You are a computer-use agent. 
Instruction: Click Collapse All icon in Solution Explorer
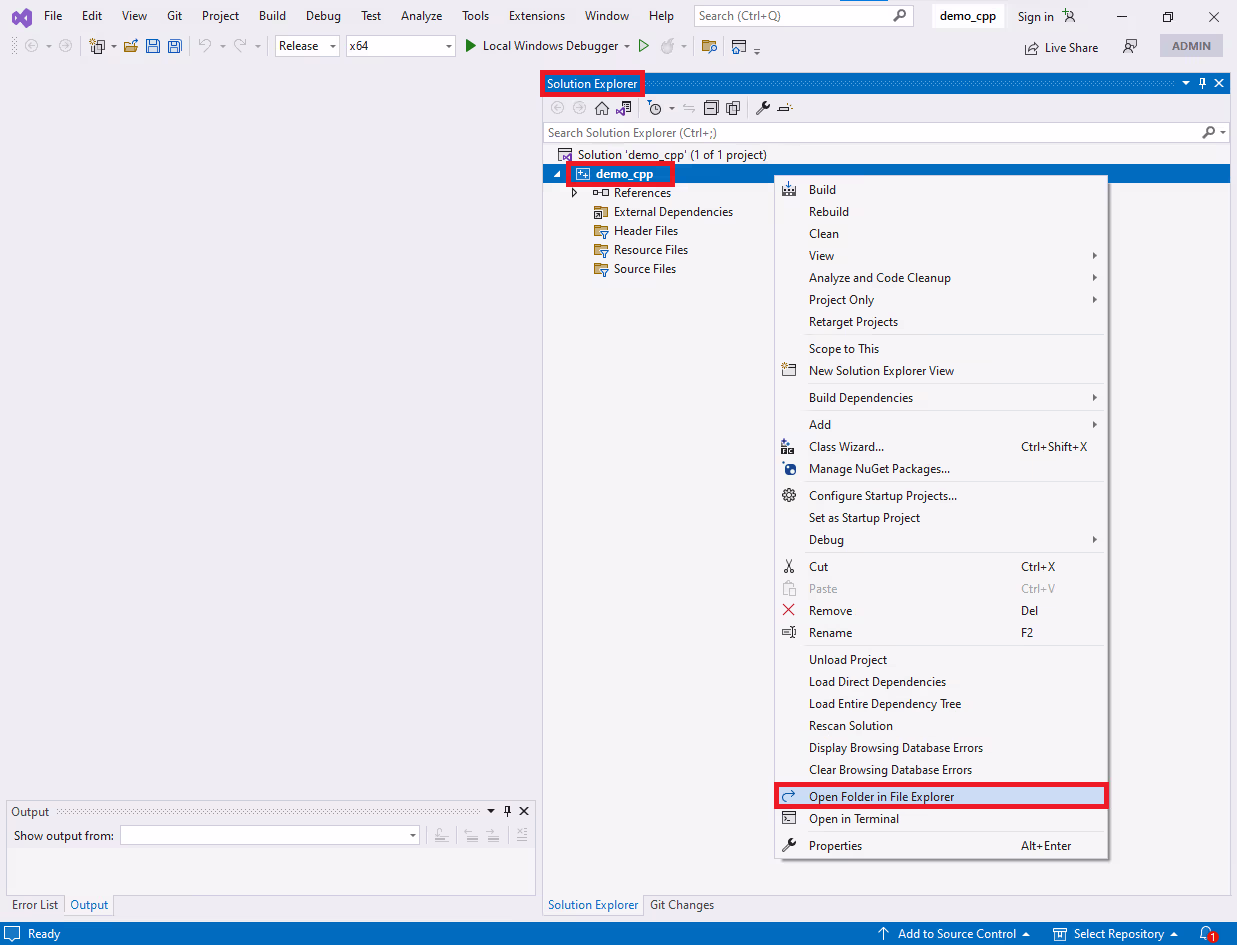pos(711,108)
